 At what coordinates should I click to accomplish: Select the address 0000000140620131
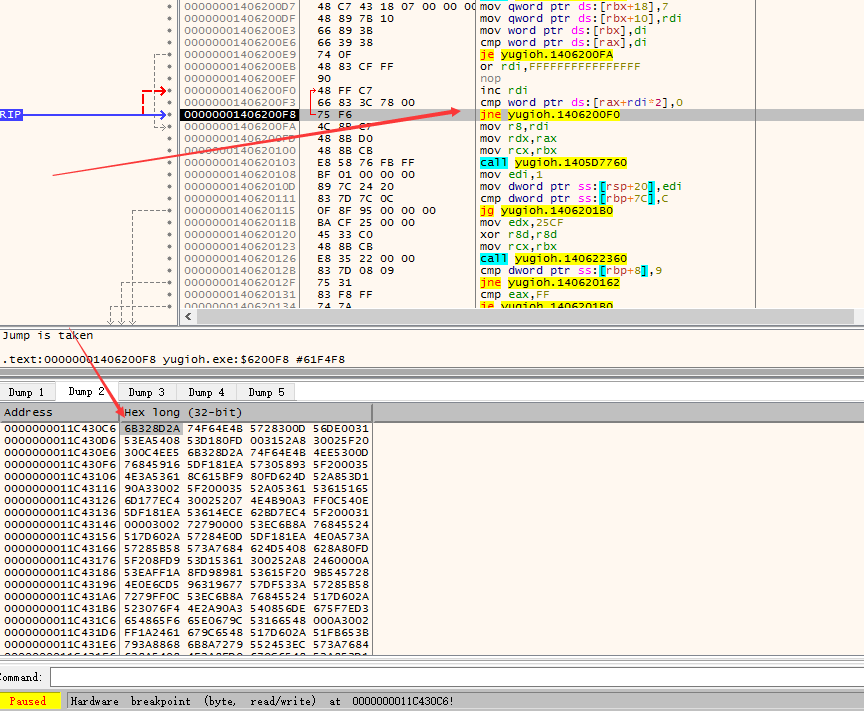(240, 294)
